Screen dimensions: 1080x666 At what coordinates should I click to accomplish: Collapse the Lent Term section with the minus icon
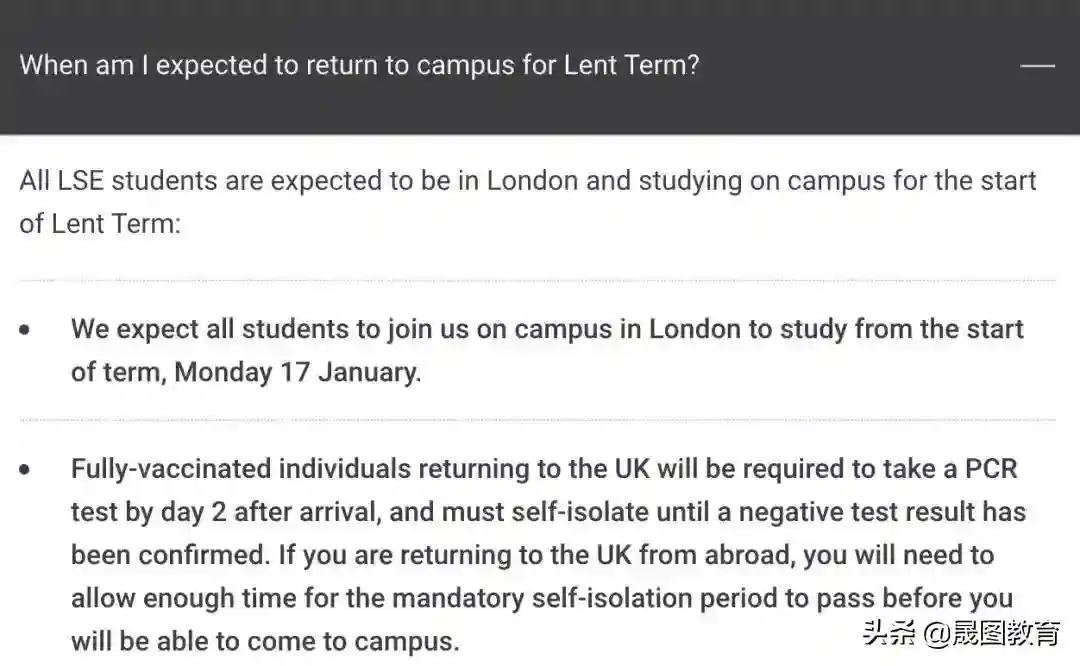point(1037,66)
